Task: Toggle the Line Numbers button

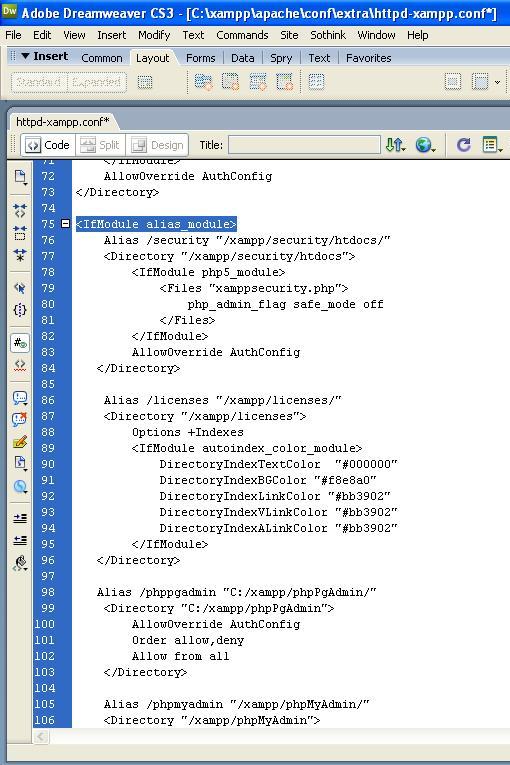Action: (x=20, y=343)
